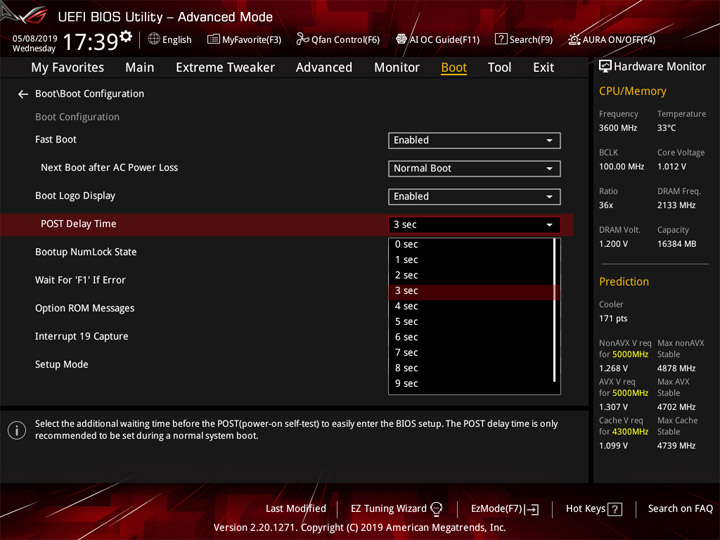Collapse the POST Delay Time dropdown

pyautogui.click(x=474, y=225)
